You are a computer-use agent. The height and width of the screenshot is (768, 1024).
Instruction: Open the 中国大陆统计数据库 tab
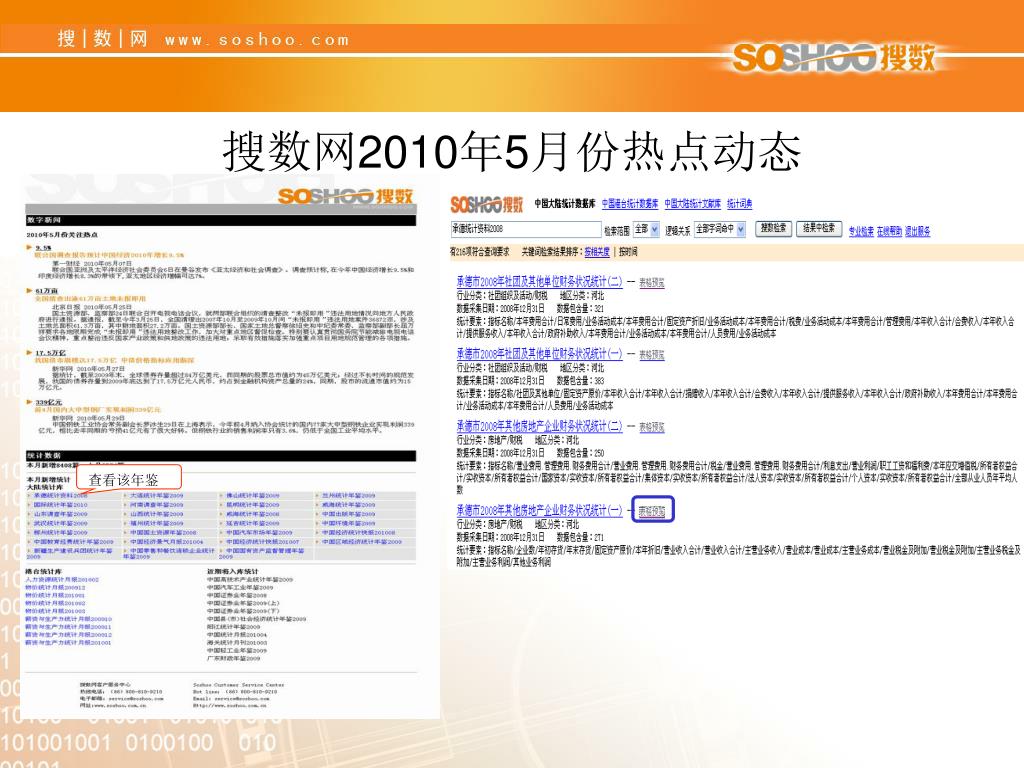(x=564, y=204)
